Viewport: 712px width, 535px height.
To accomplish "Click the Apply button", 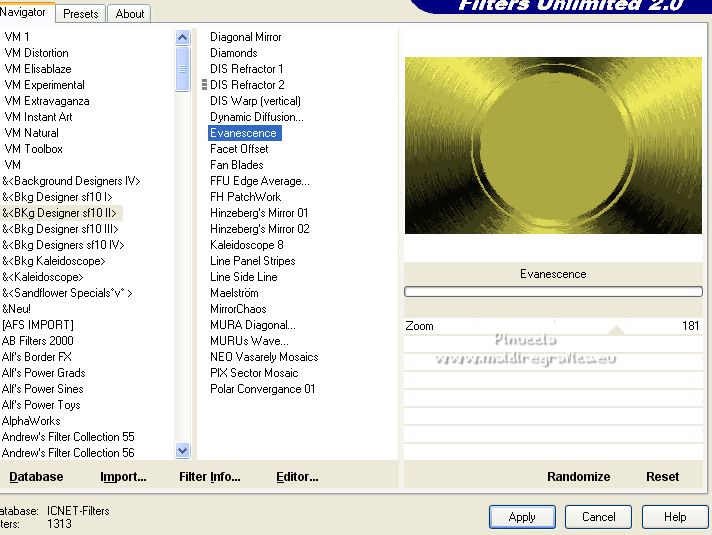I will coord(522,517).
